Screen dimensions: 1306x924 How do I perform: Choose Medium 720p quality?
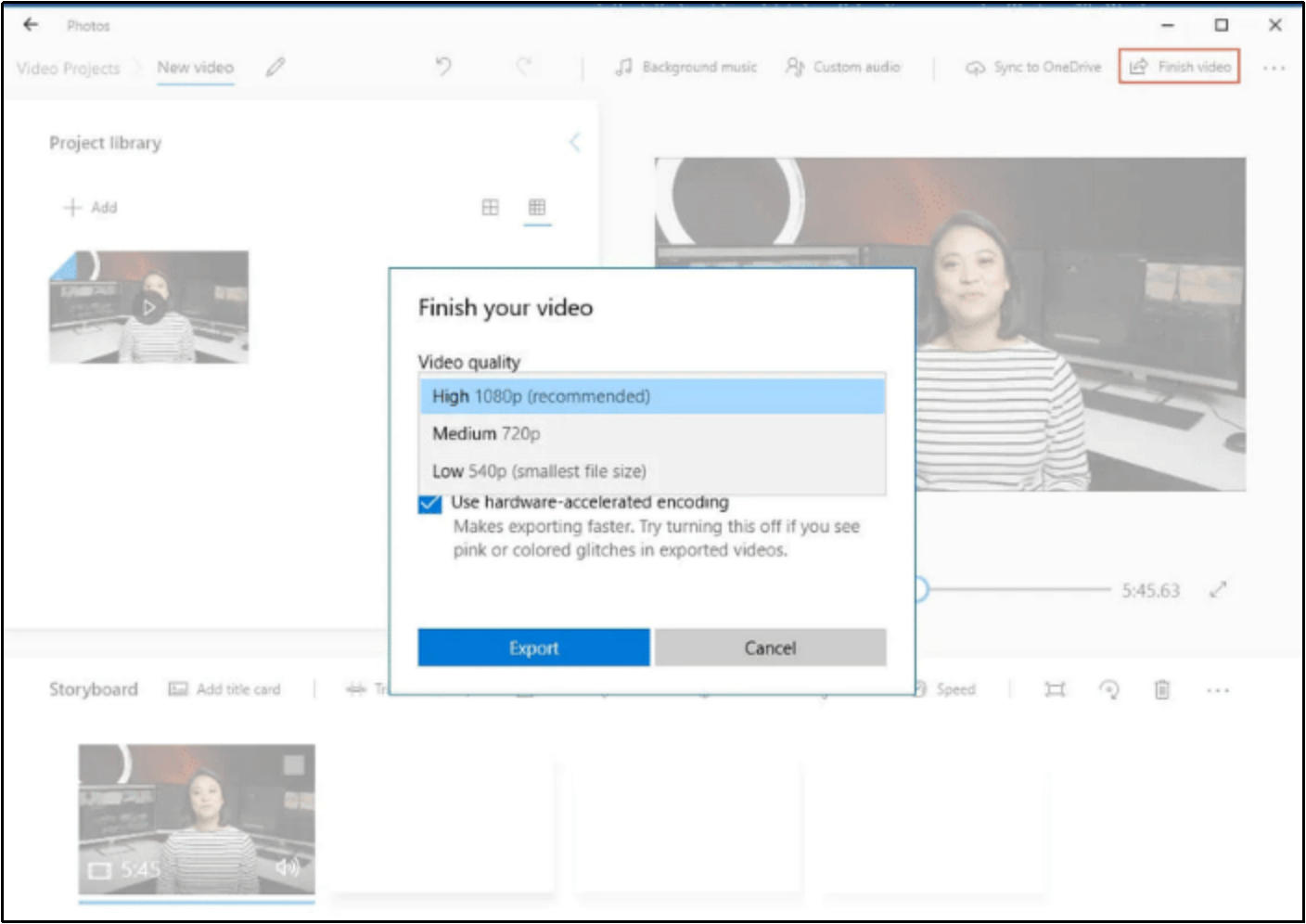pyautogui.click(x=652, y=433)
